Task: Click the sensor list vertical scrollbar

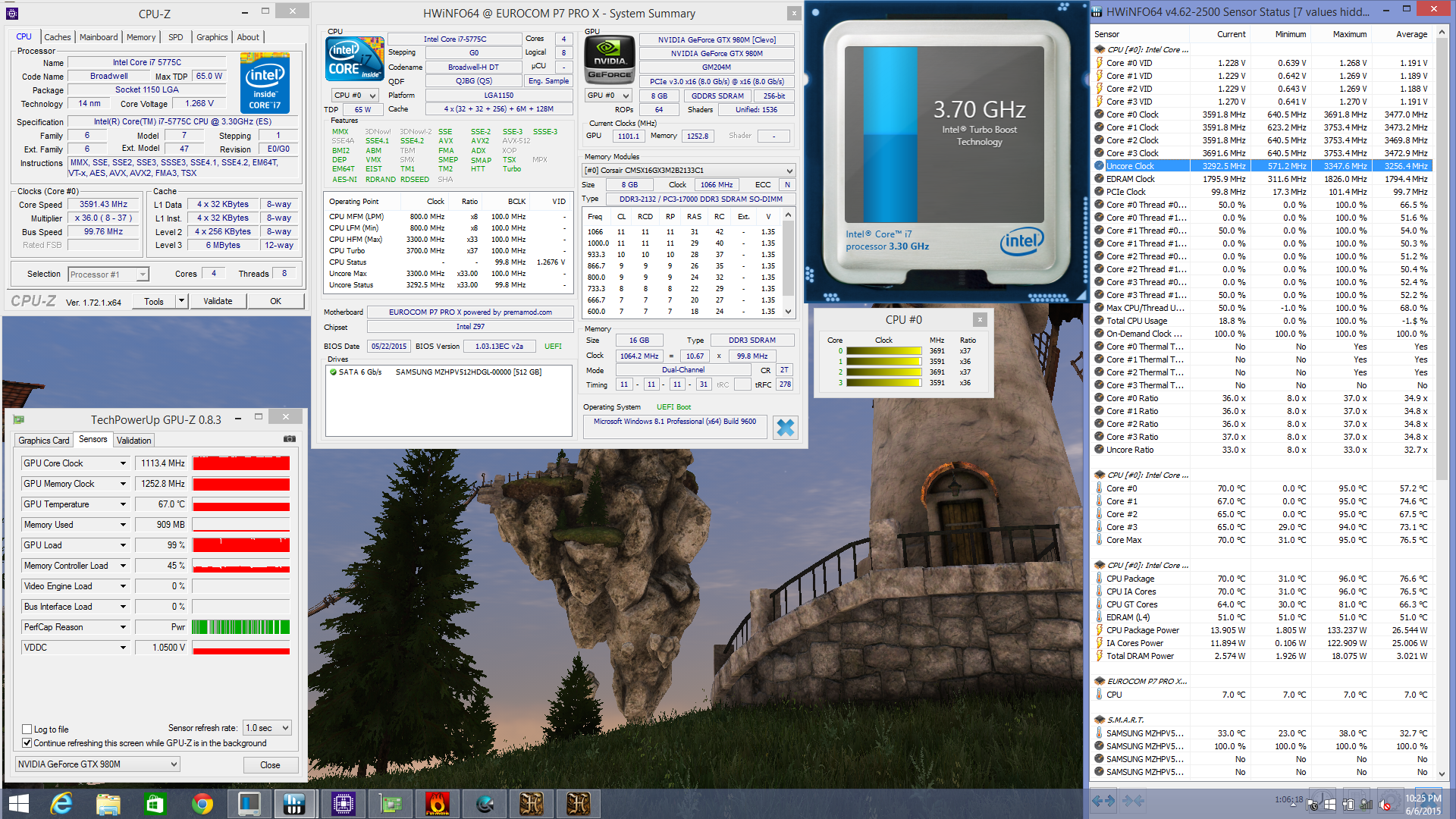Action: (x=1442, y=258)
